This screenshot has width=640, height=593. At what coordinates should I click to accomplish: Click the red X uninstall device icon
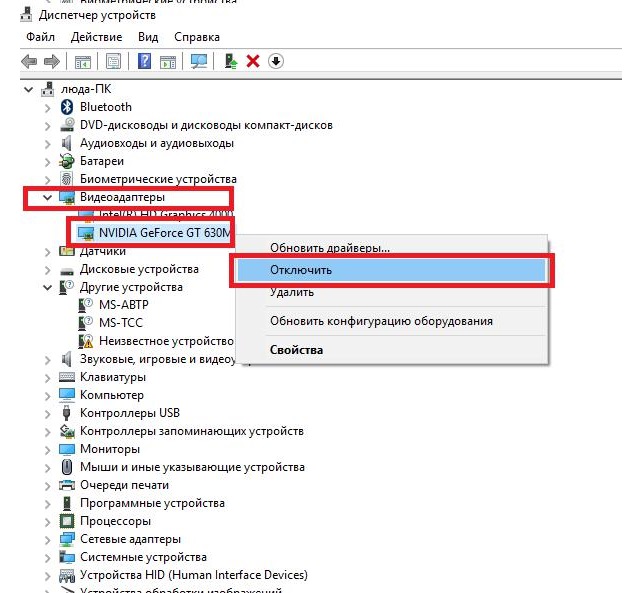pyautogui.click(x=253, y=62)
